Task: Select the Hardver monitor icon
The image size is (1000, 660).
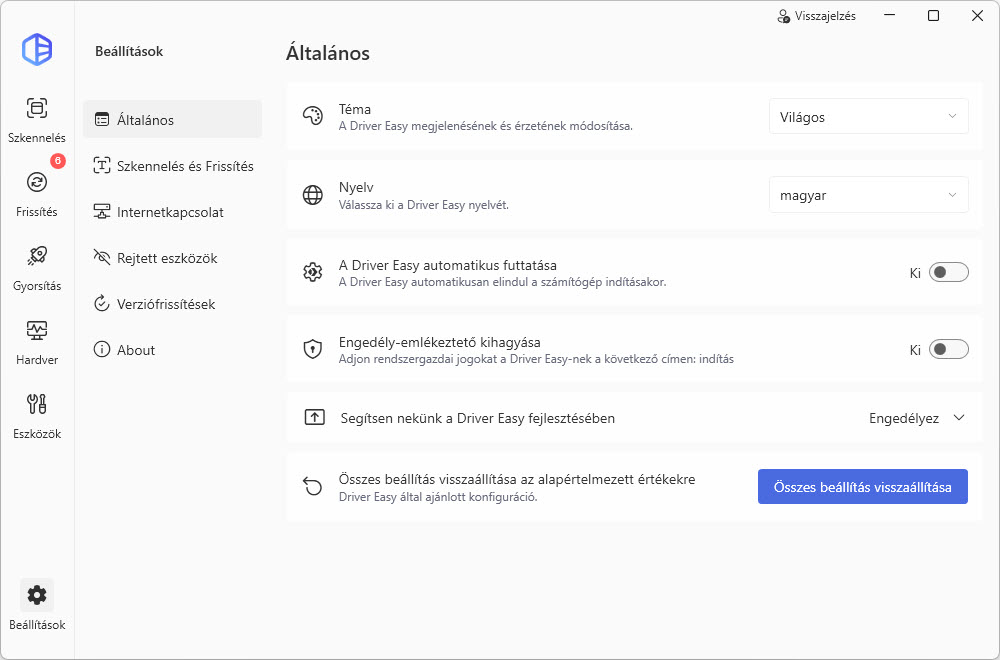Action: coord(37,330)
